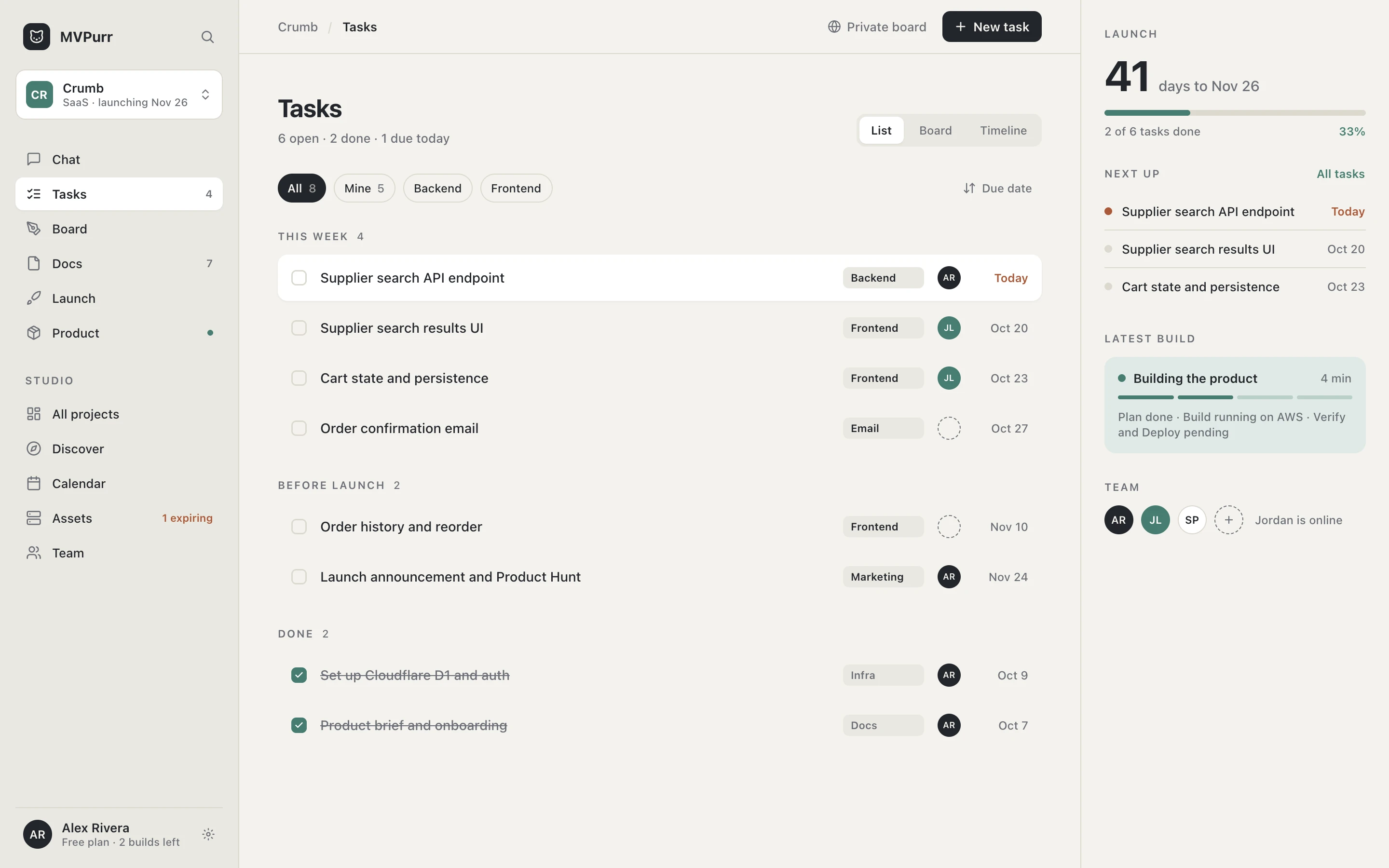Check off Launch announcement and Product Hunt
Screen dimensions: 1389x868
[299, 577]
